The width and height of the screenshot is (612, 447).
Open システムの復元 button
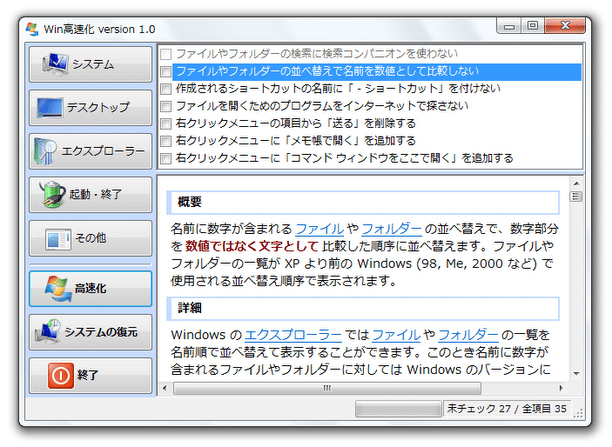coord(91,332)
